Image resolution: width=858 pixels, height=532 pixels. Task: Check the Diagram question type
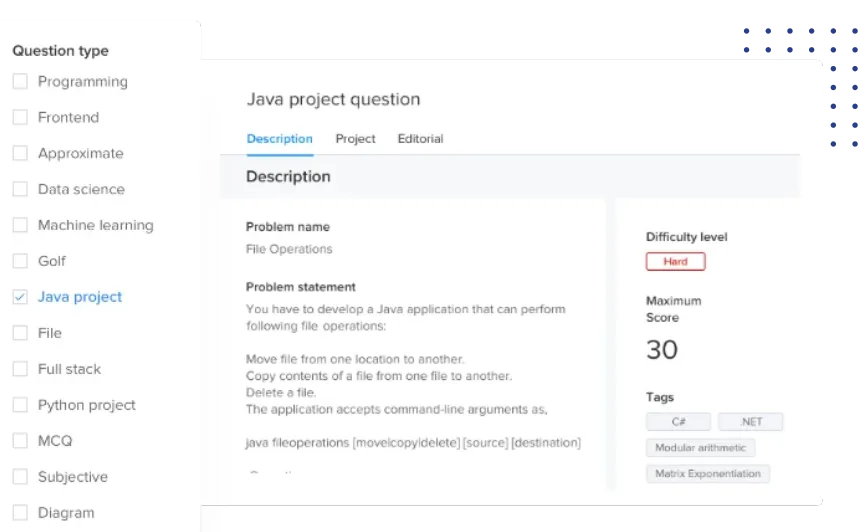point(20,513)
